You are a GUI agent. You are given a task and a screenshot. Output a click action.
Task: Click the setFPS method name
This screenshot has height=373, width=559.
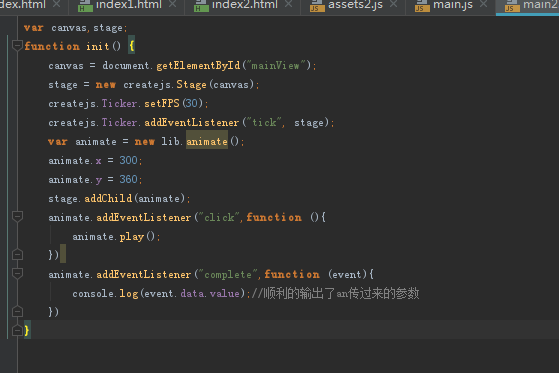162,103
